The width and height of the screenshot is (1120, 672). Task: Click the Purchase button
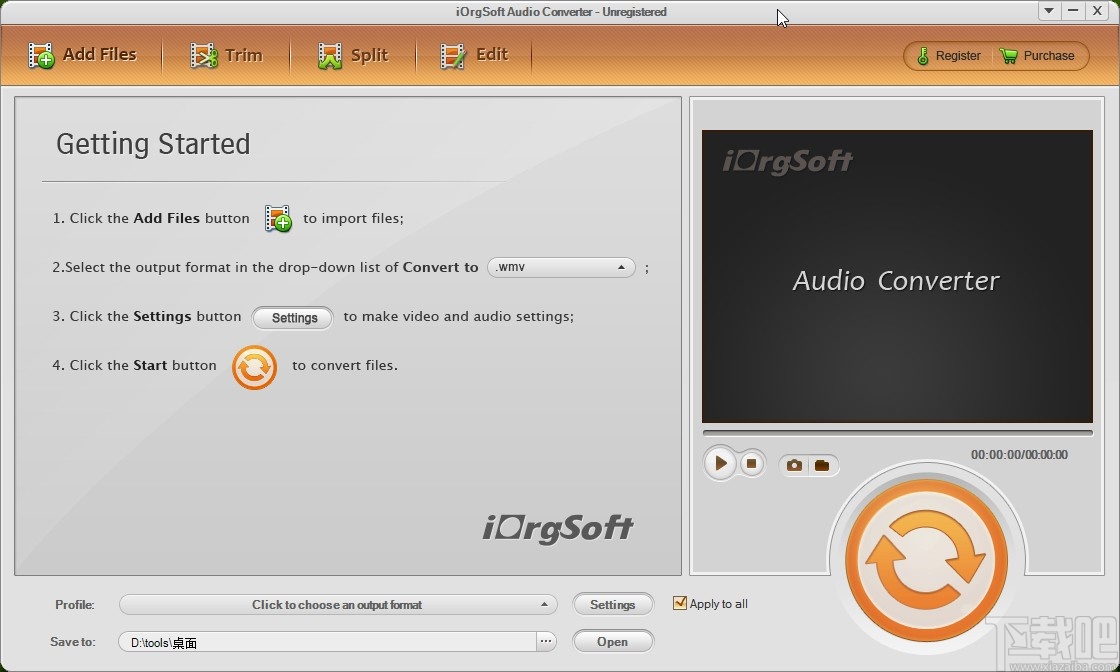[1039, 56]
